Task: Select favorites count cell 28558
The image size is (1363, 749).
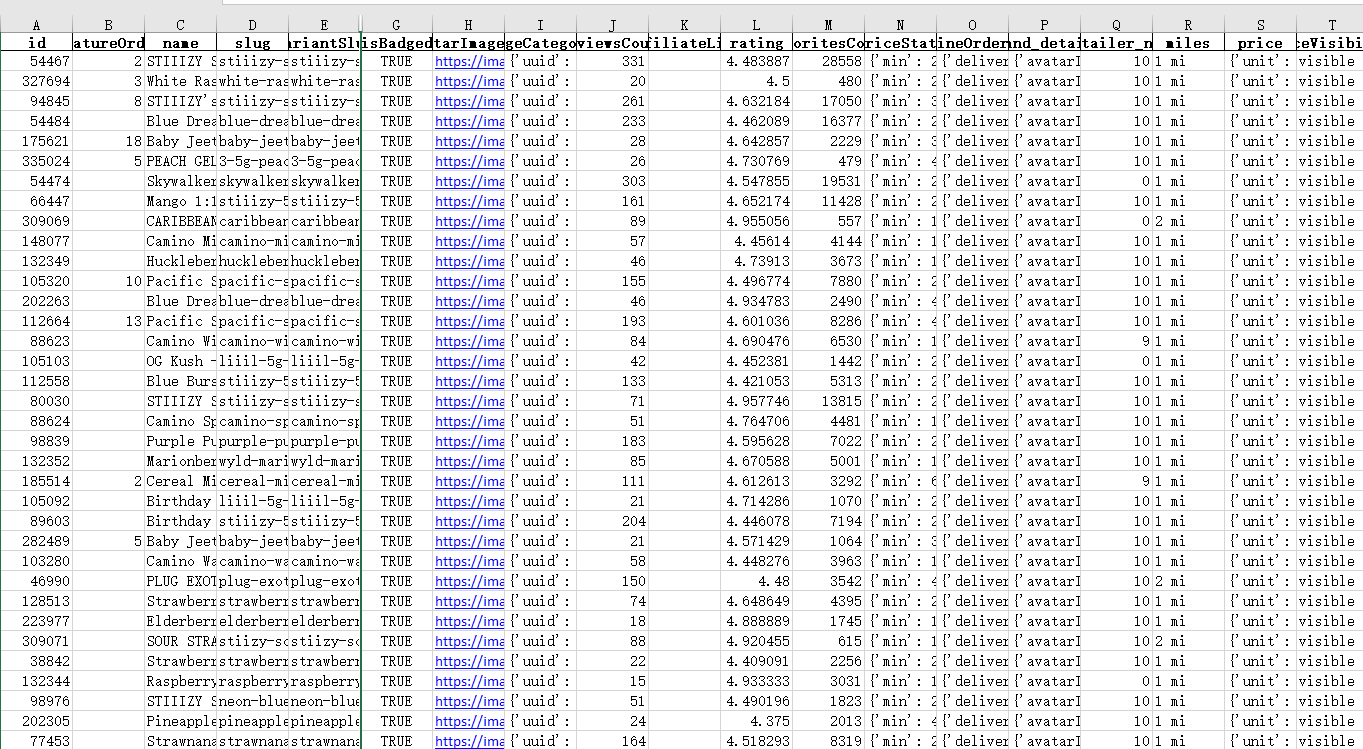Action: pos(828,61)
